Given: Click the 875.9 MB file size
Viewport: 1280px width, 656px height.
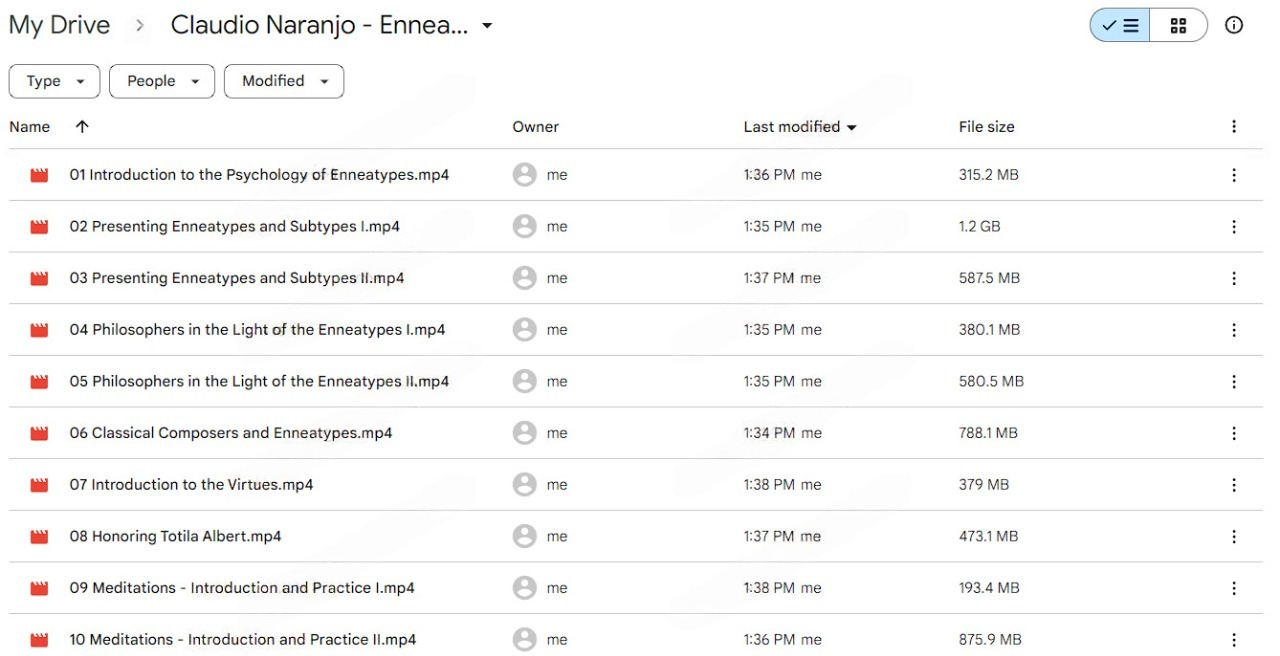Looking at the screenshot, I should (x=990, y=640).
